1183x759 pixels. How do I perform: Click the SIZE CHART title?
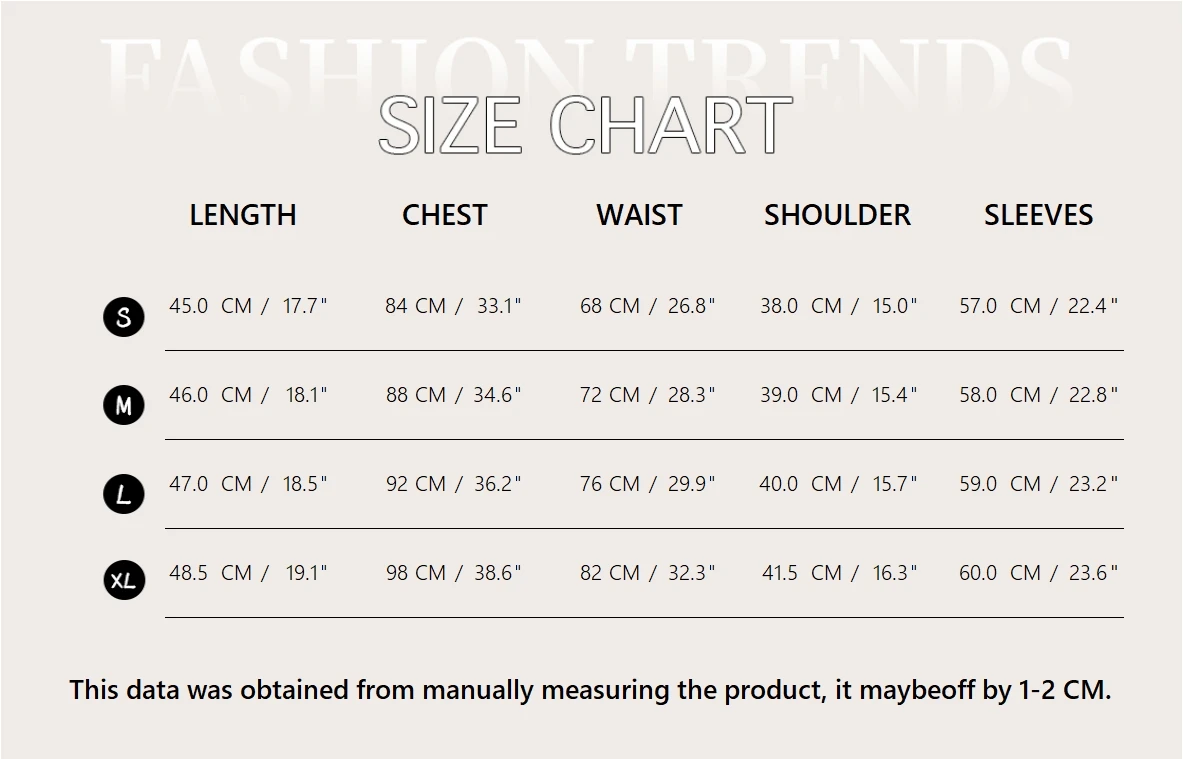click(585, 126)
